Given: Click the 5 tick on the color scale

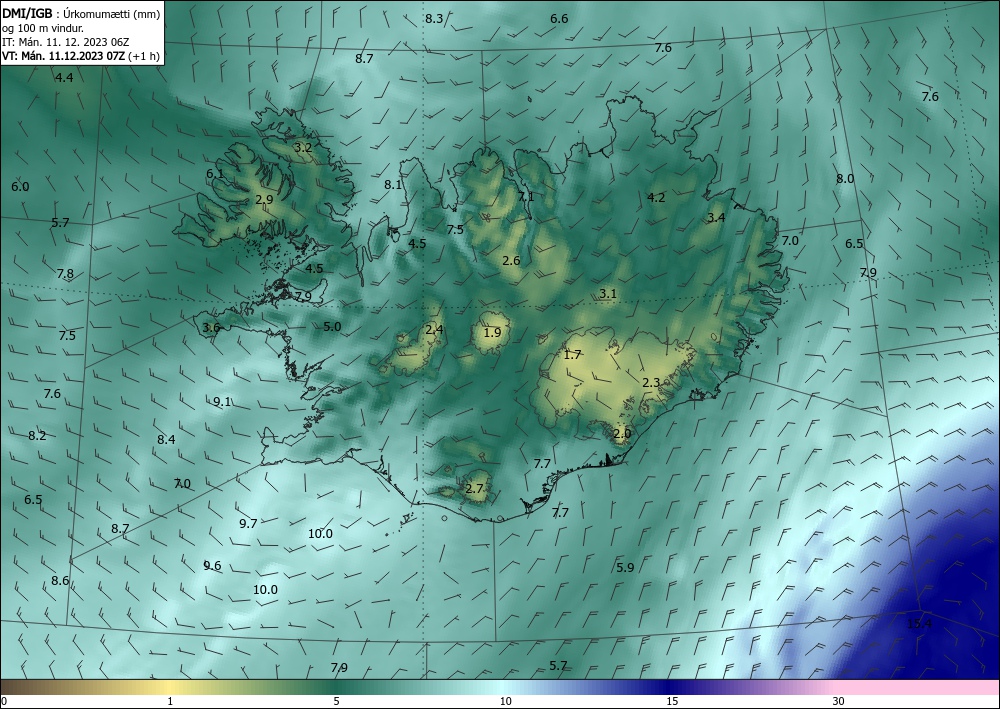Looking at the screenshot, I should [x=336, y=702].
